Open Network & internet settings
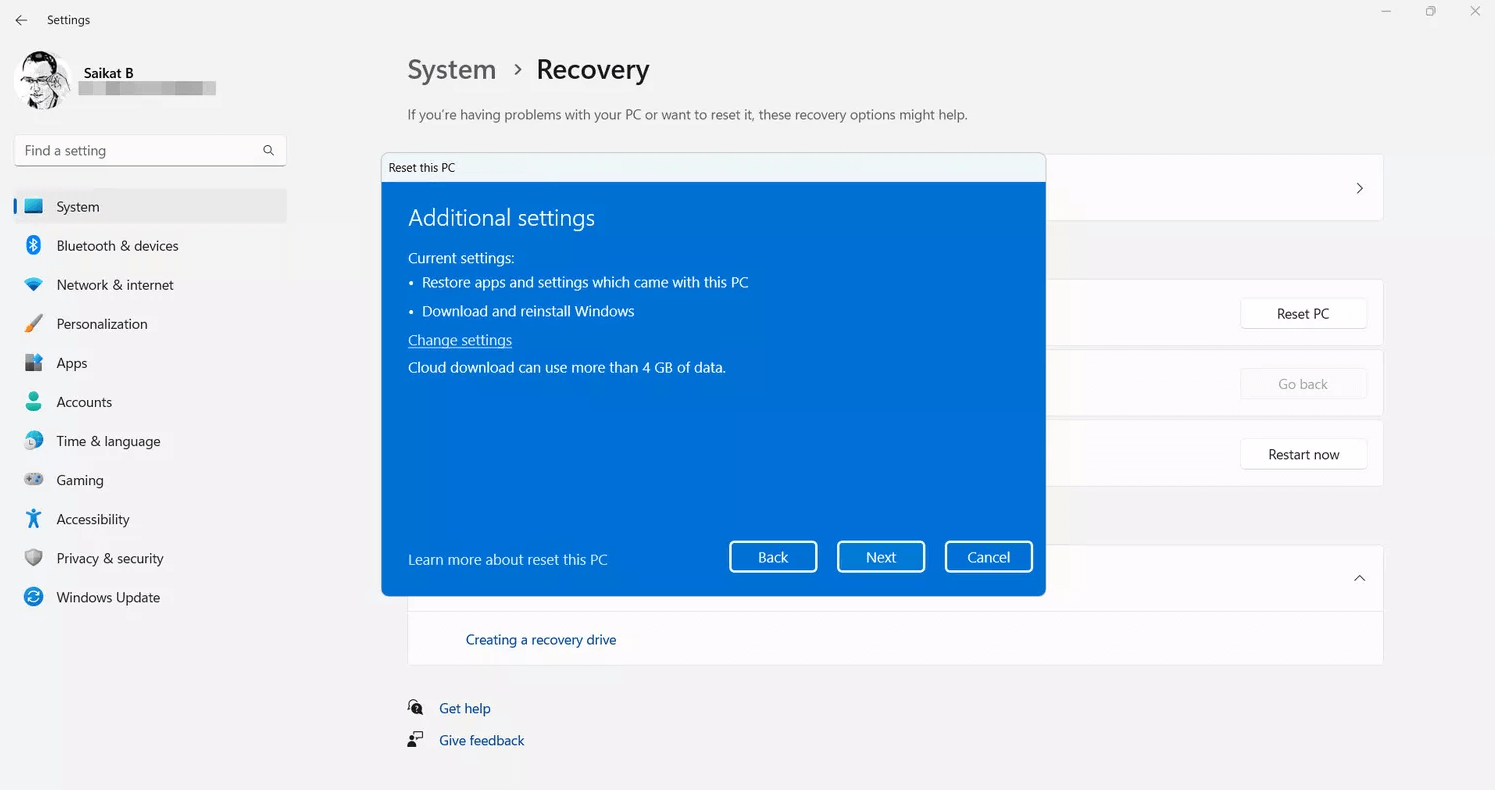Image resolution: width=1495 pixels, height=790 pixels. pyautogui.click(x=115, y=284)
